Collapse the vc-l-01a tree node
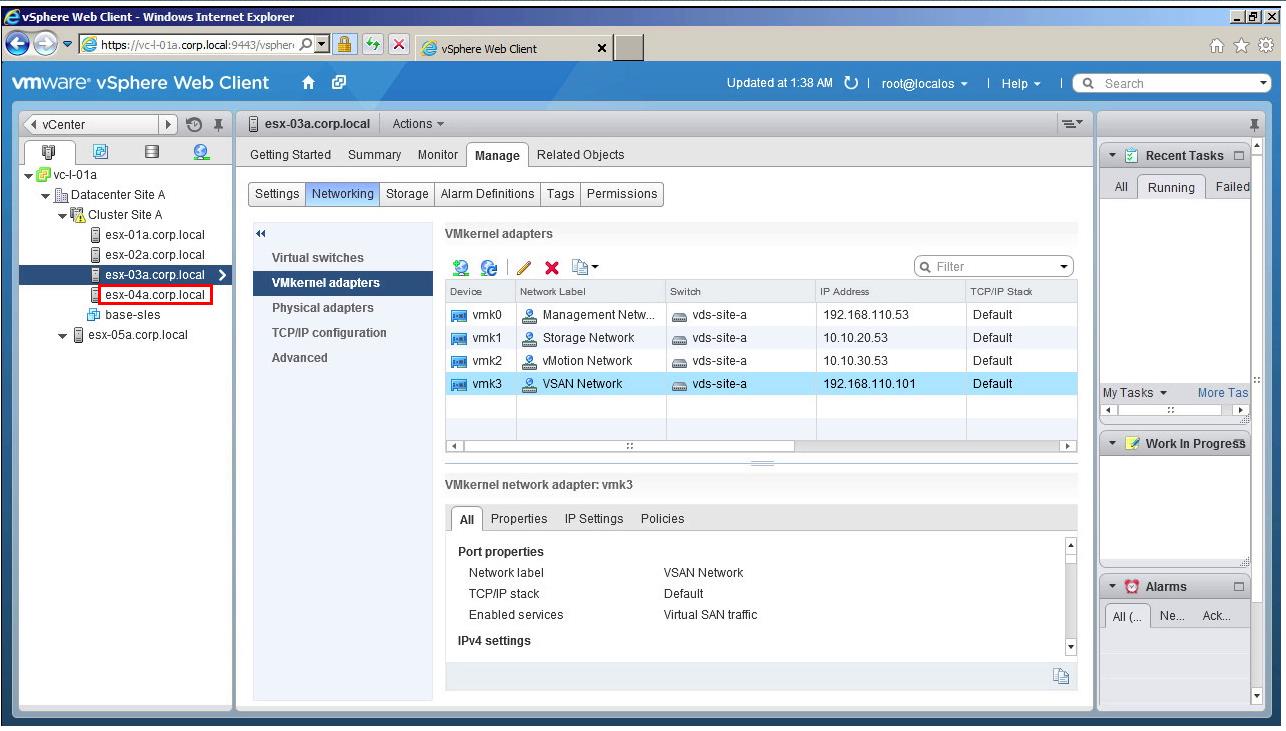The image size is (1286, 731). click(x=29, y=175)
